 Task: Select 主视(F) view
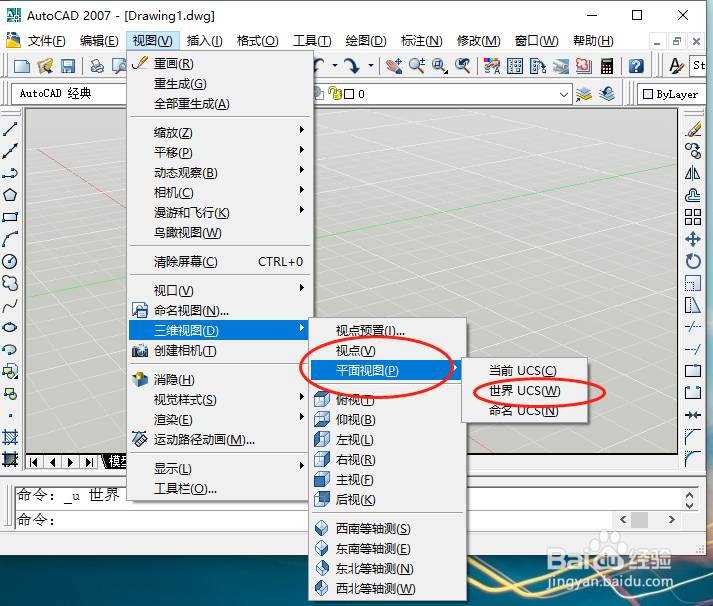387,479
